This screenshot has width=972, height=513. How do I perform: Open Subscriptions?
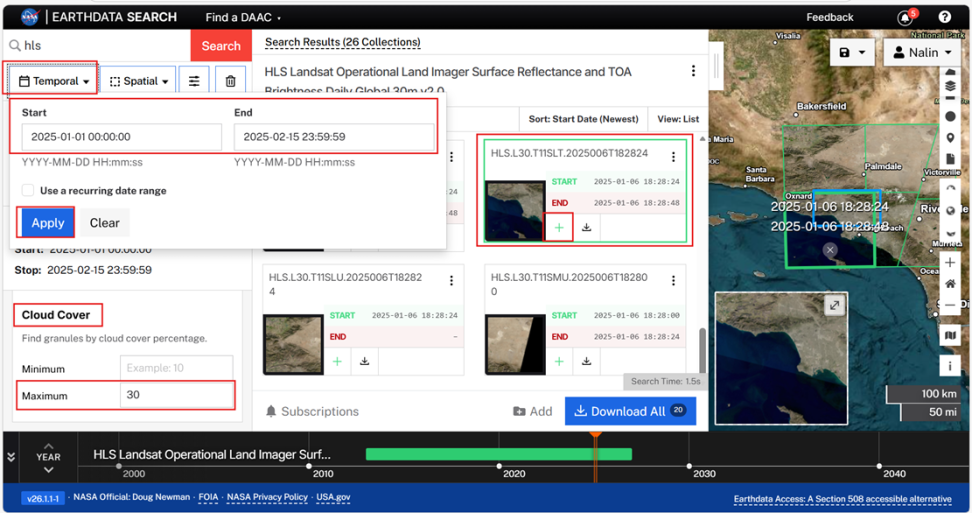point(312,411)
